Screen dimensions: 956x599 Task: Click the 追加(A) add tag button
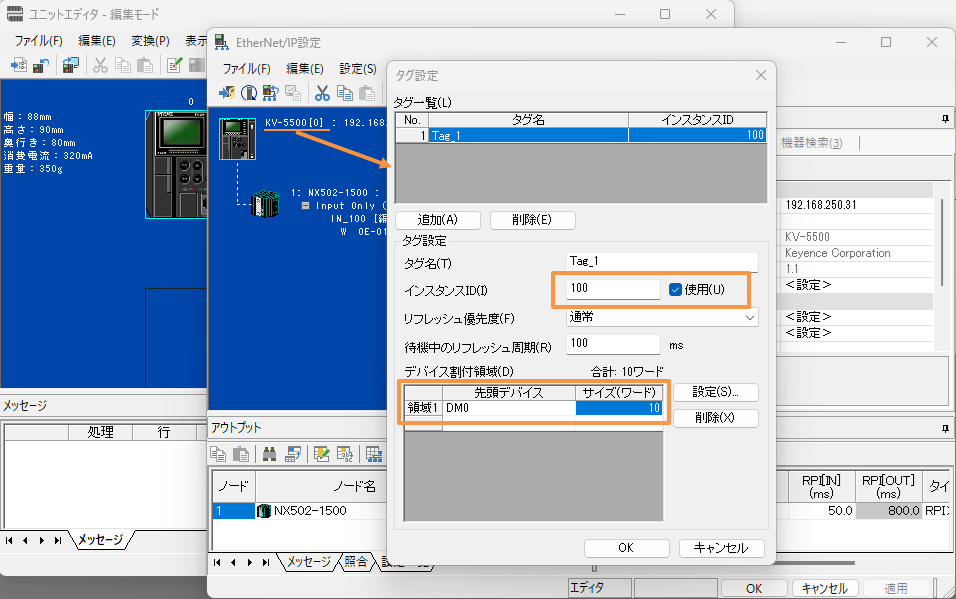(x=438, y=220)
